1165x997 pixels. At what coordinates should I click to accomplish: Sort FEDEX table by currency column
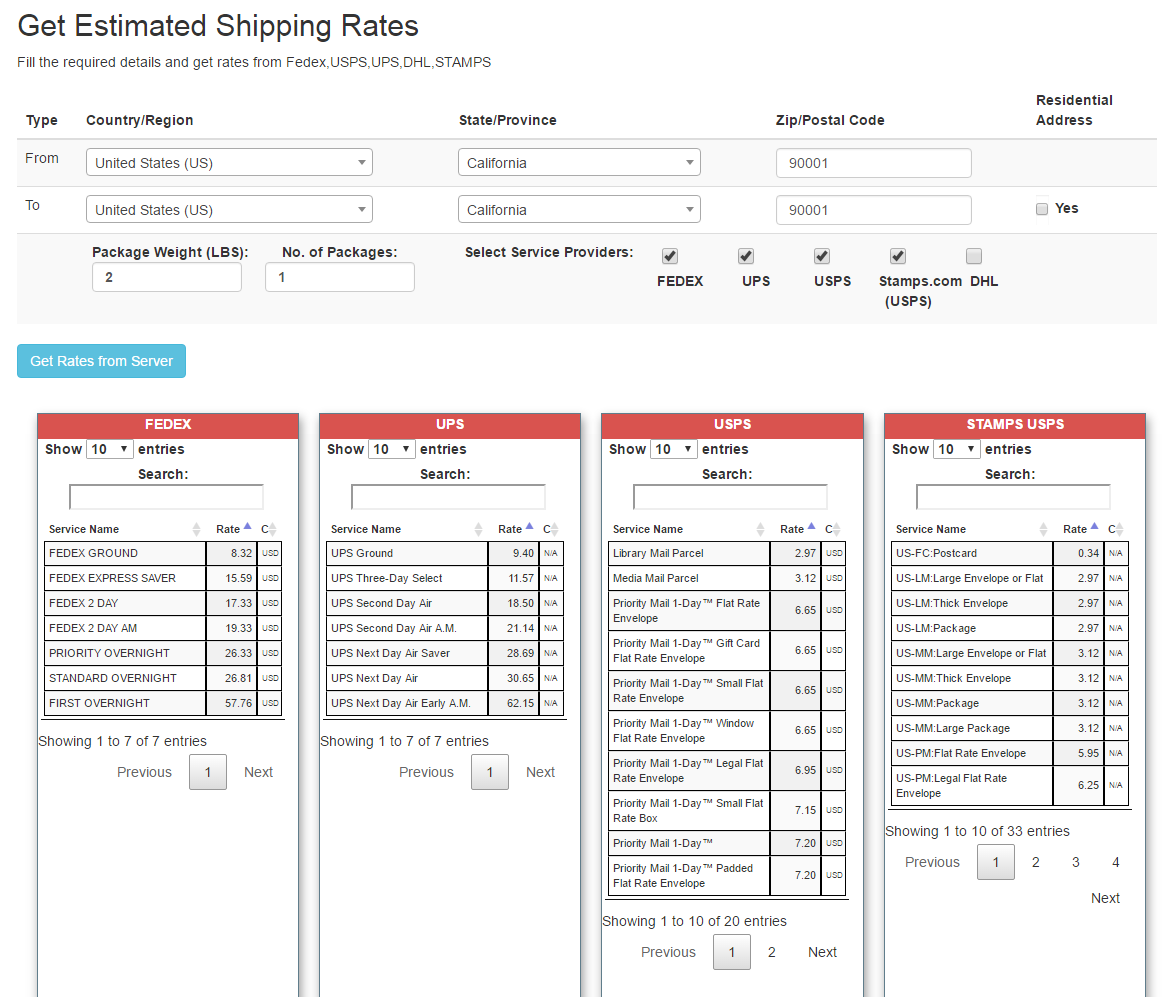click(x=269, y=529)
